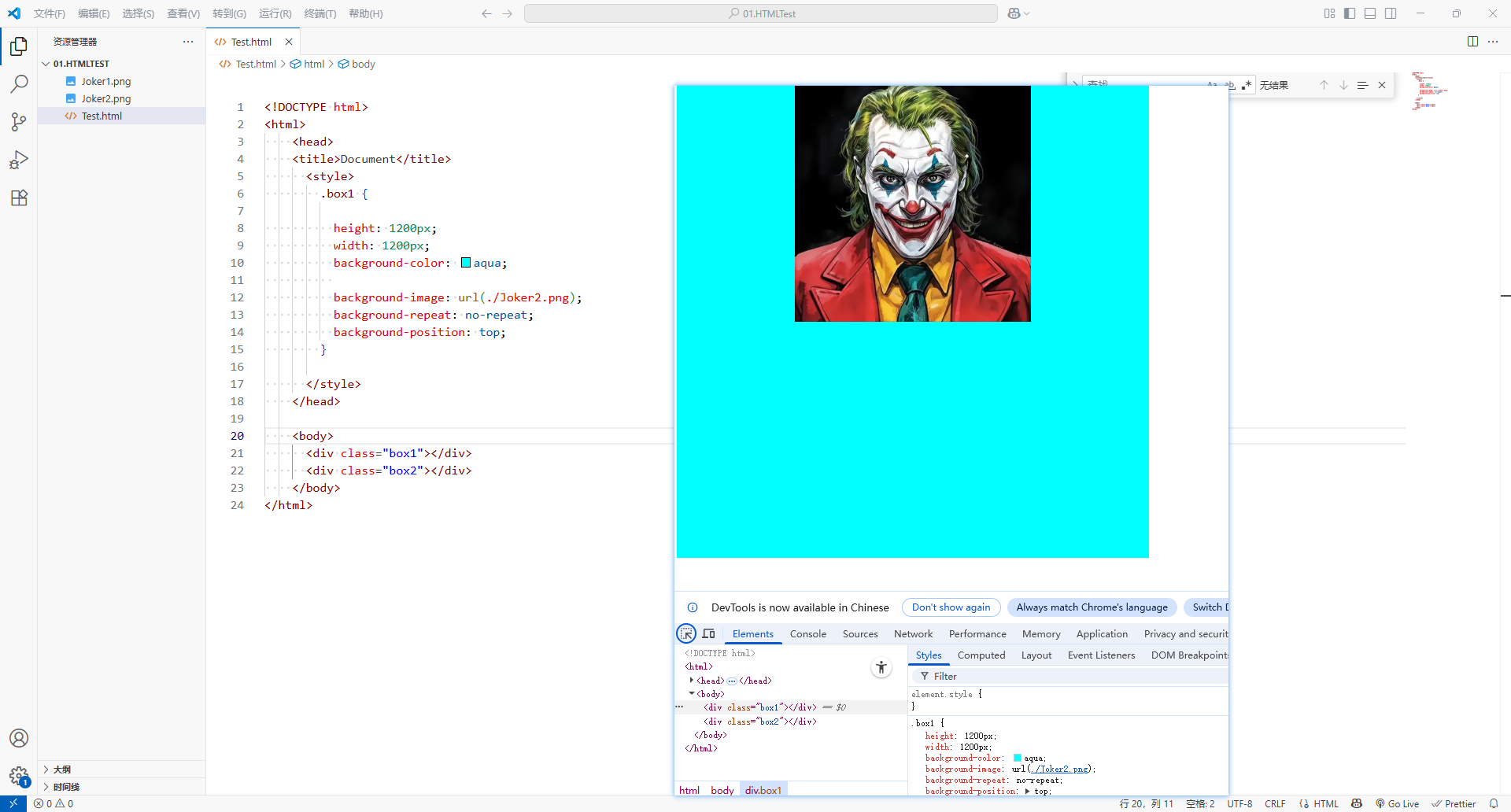The width and height of the screenshot is (1511, 812).
Task: Collapse the body node in DevTools
Action: click(692, 694)
